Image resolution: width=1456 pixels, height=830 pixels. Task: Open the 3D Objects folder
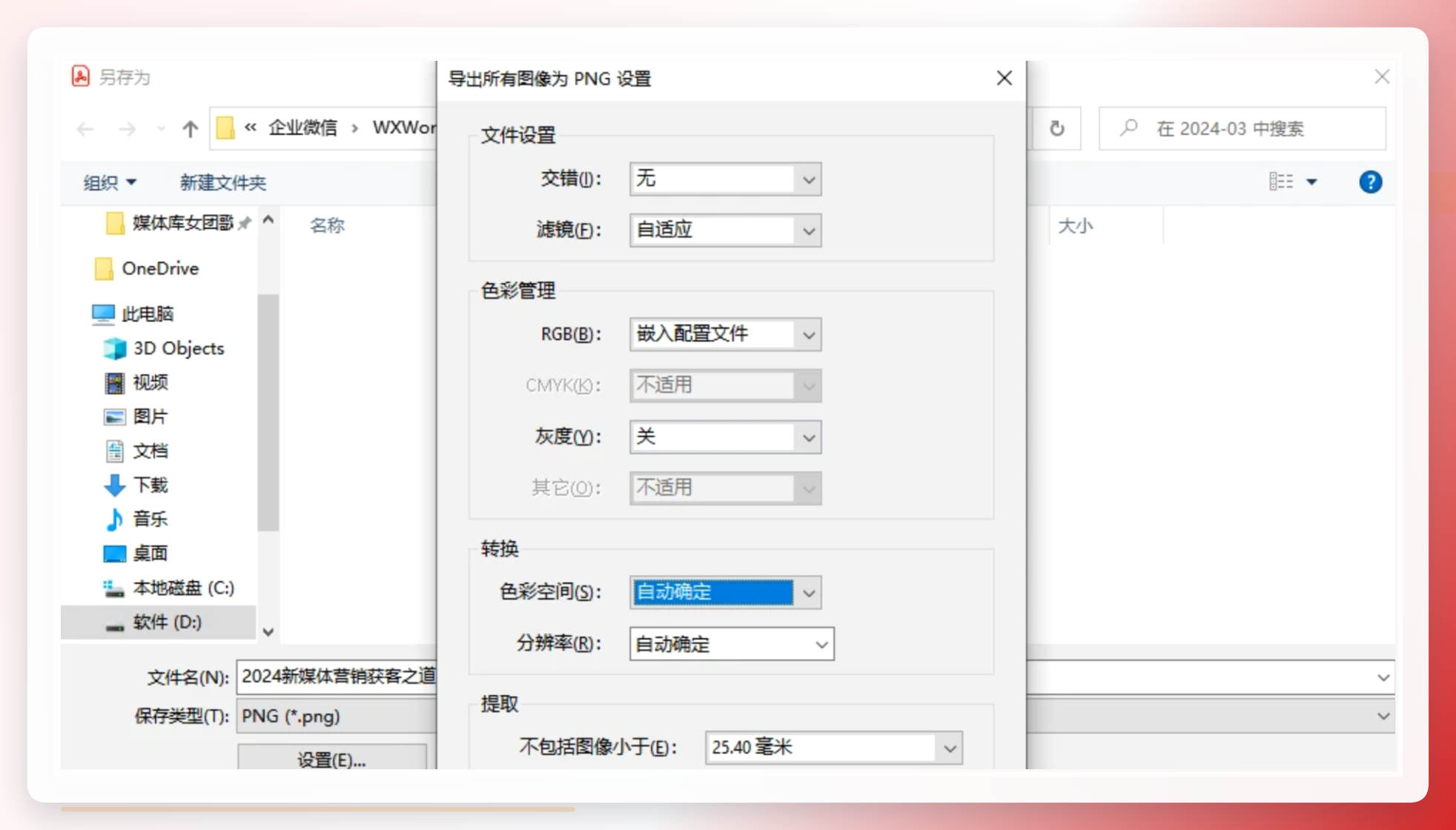[x=164, y=348]
